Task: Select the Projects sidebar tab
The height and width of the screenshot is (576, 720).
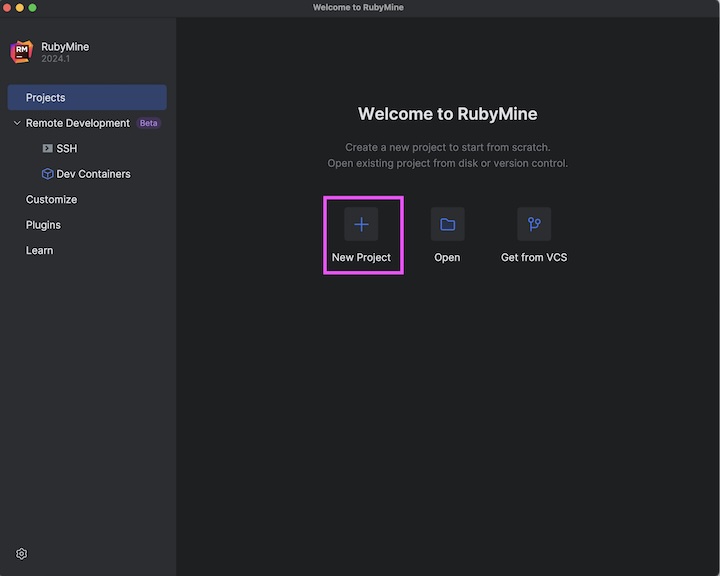Action: tap(46, 98)
